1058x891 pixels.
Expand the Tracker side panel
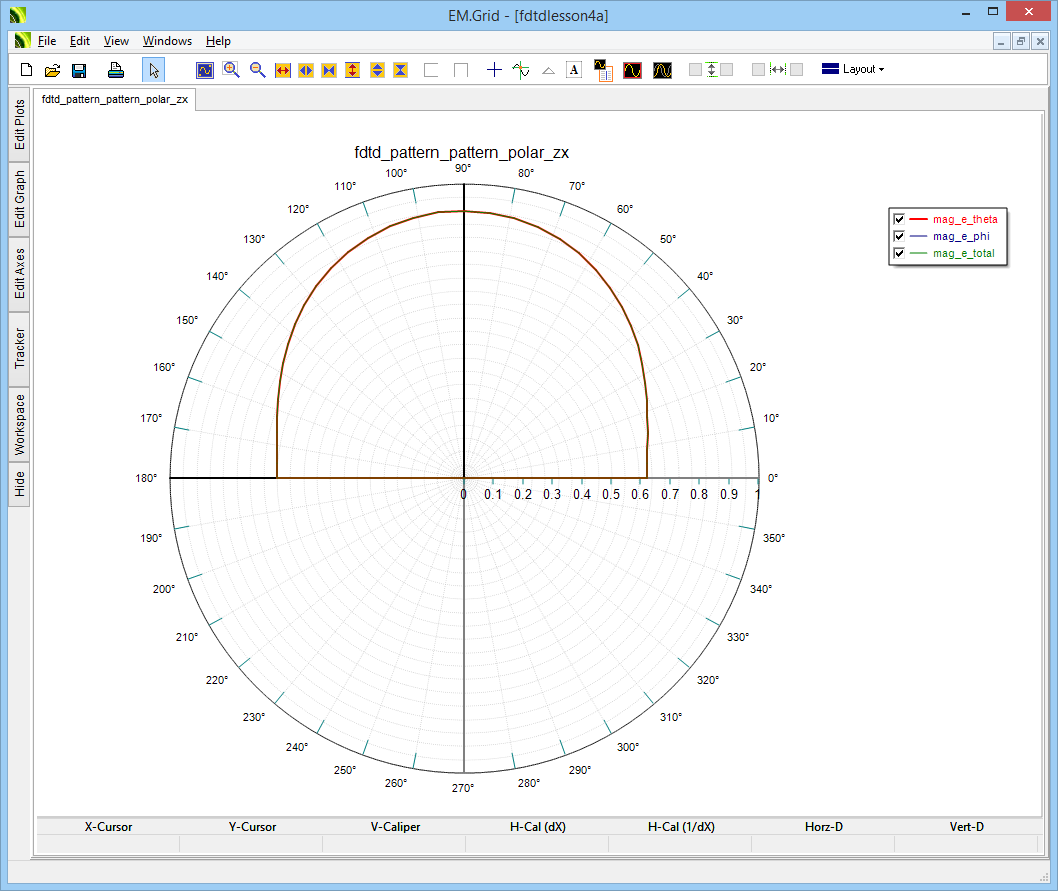pyautogui.click(x=19, y=349)
